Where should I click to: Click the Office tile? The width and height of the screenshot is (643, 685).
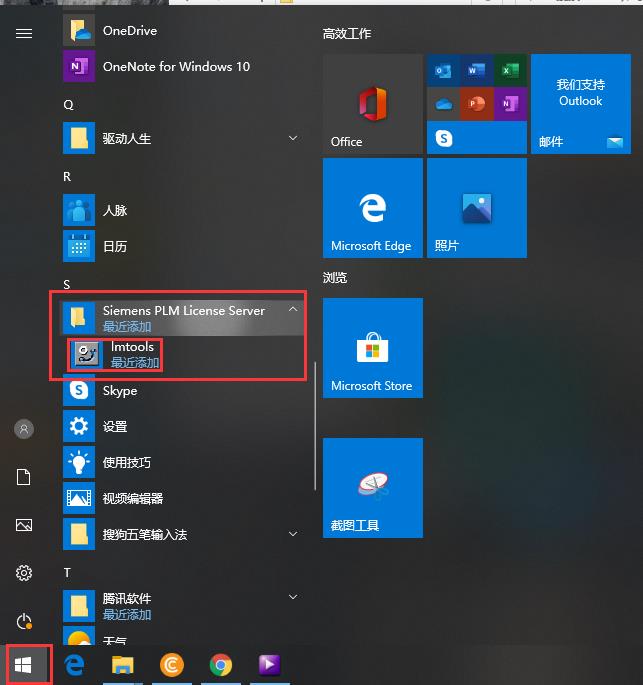[373, 104]
